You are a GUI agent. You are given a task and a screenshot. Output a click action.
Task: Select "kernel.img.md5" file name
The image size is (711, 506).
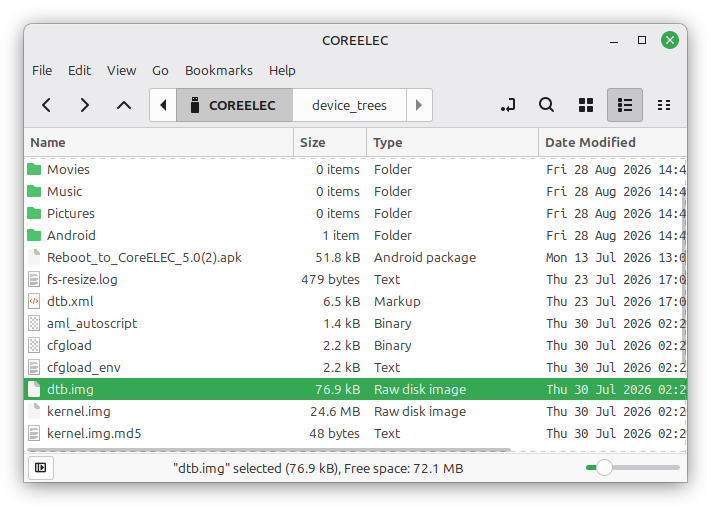pyautogui.click(x=94, y=433)
